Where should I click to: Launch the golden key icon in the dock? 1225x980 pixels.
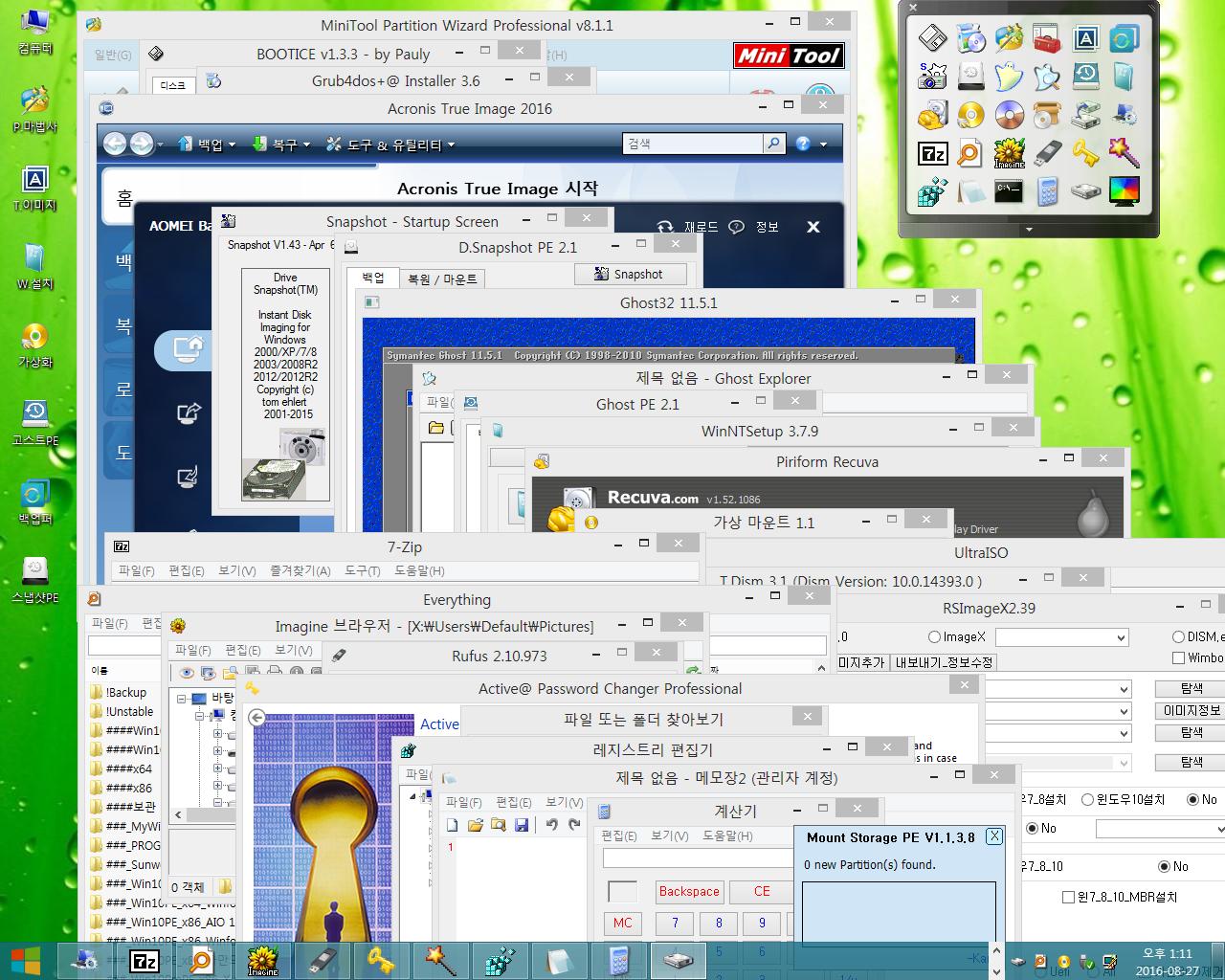pyautogui.click(x=1085, y=153)
